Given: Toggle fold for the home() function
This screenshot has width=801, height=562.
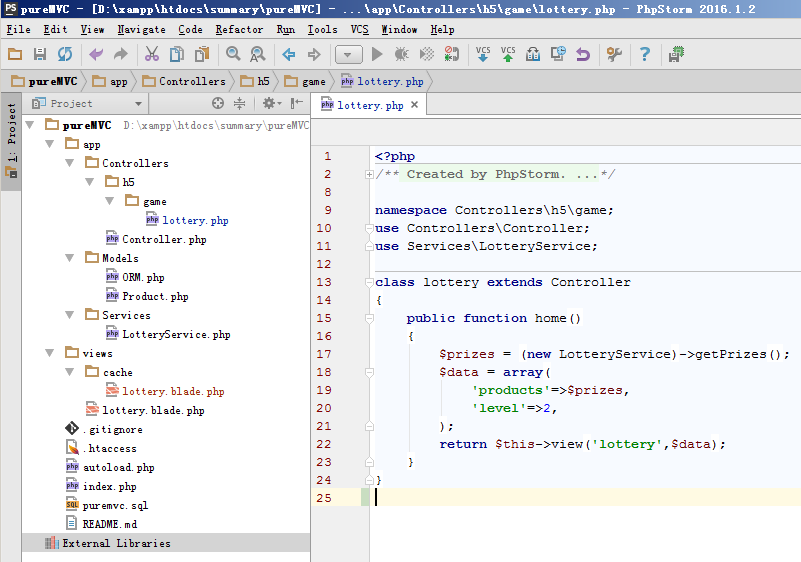Looking at the screenshot, I should pos(369,318).
